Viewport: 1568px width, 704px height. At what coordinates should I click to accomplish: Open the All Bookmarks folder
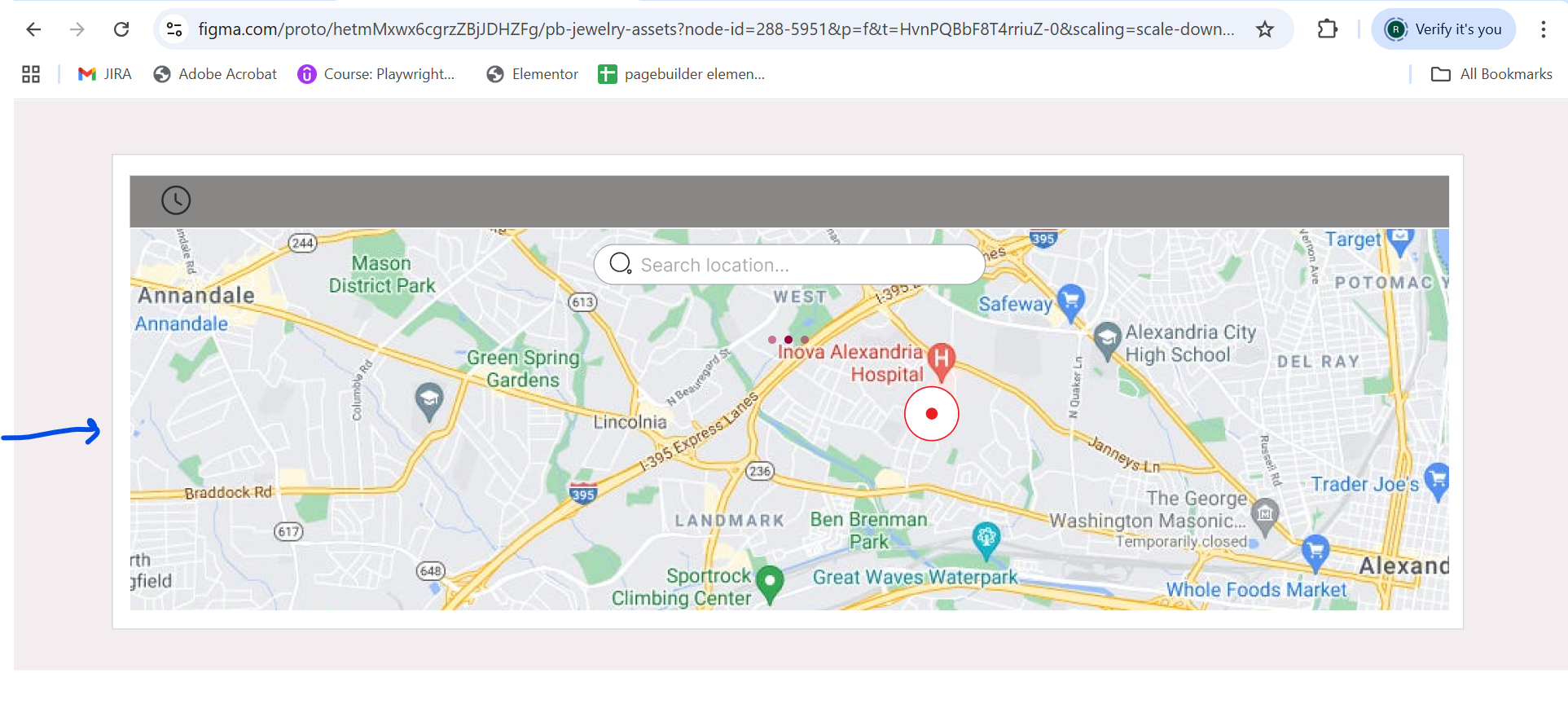[x=1491, y=74]
